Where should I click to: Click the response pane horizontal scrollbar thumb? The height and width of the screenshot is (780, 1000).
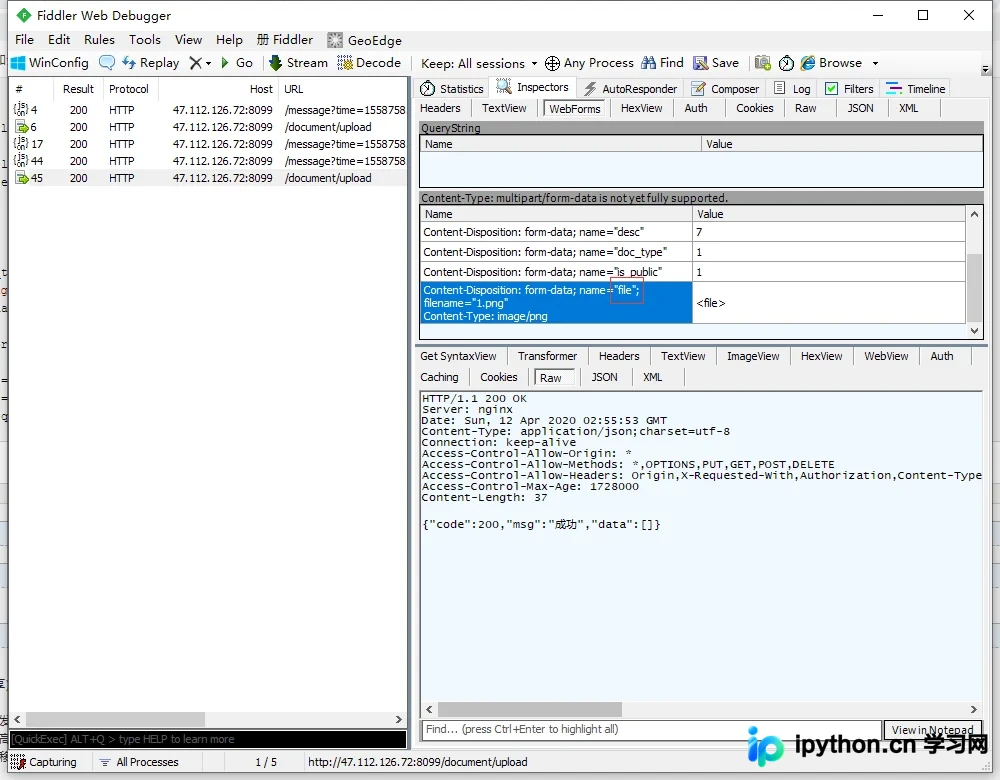529,709
